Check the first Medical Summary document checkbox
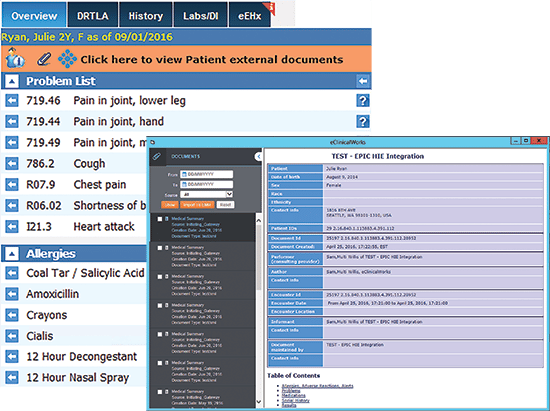The image size is (550, 411). tap(160, 219)
